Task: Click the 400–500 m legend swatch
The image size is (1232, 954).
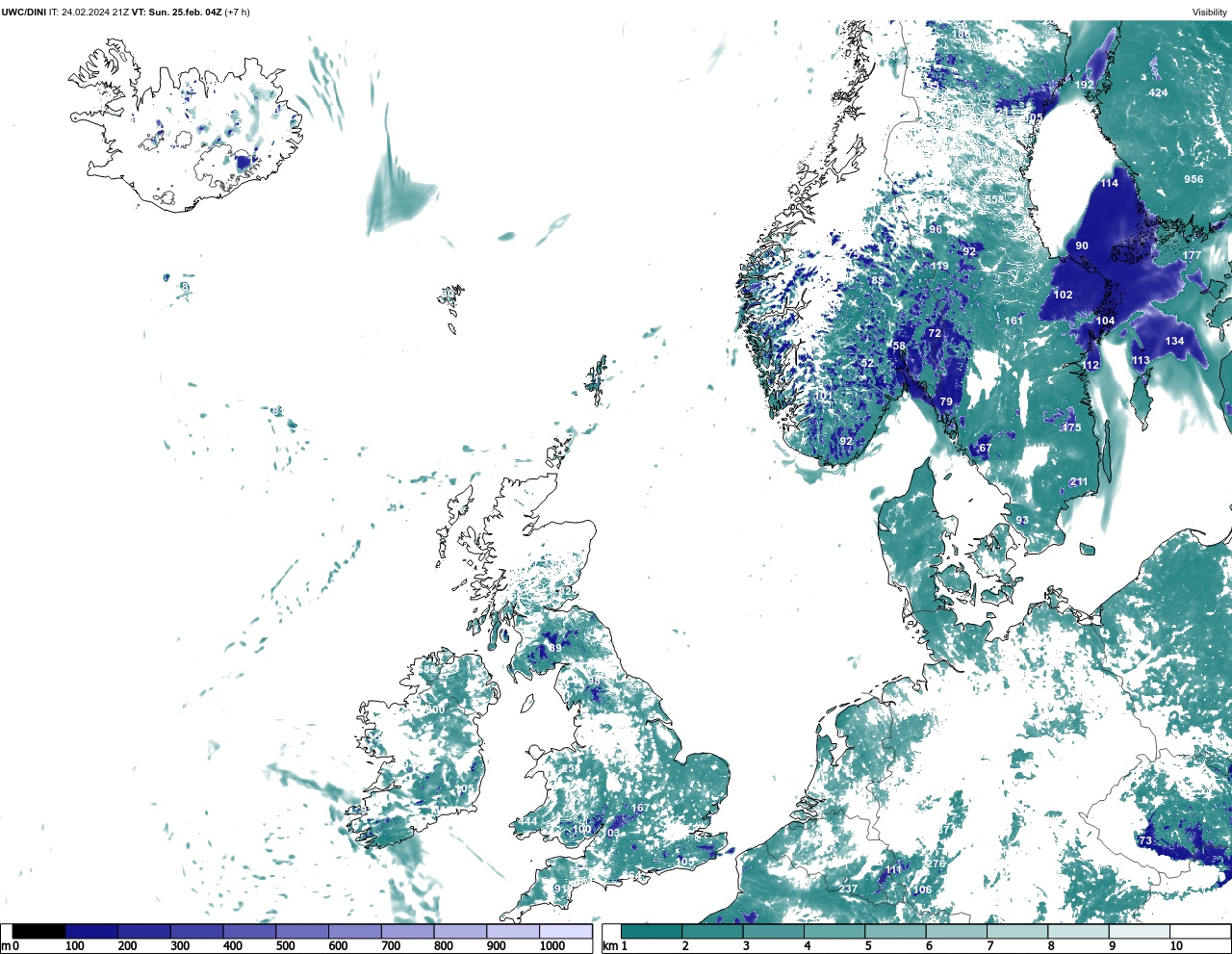Action: coord(249,931)
